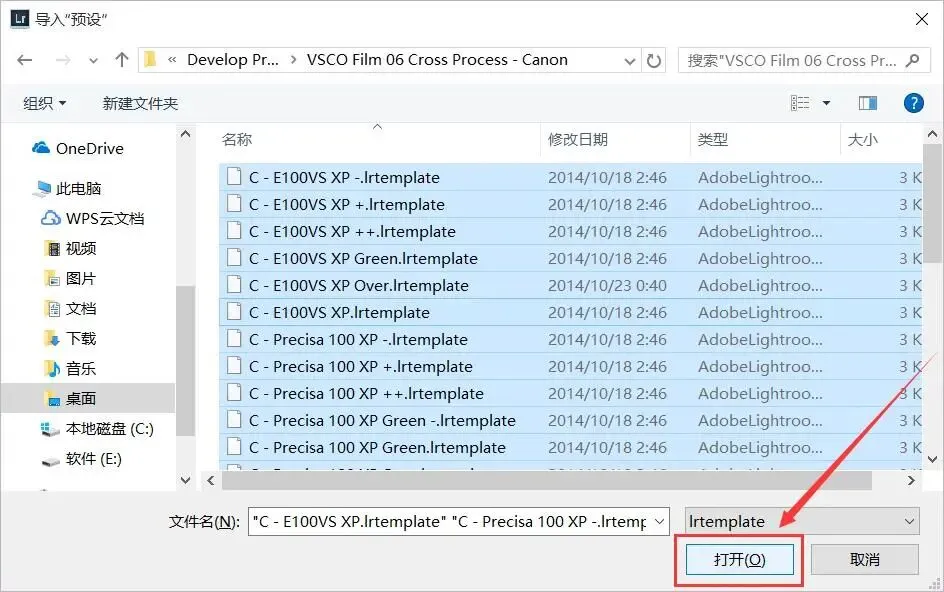This screenshot has width=944, height=592.
Task: Click the horizontal scrollbar right arrow
Action: [911, 480]
